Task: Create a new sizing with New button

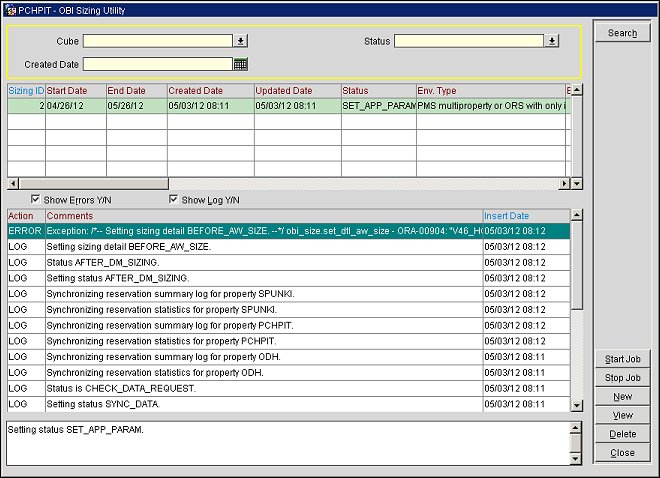Action: [x=622, y=396]
